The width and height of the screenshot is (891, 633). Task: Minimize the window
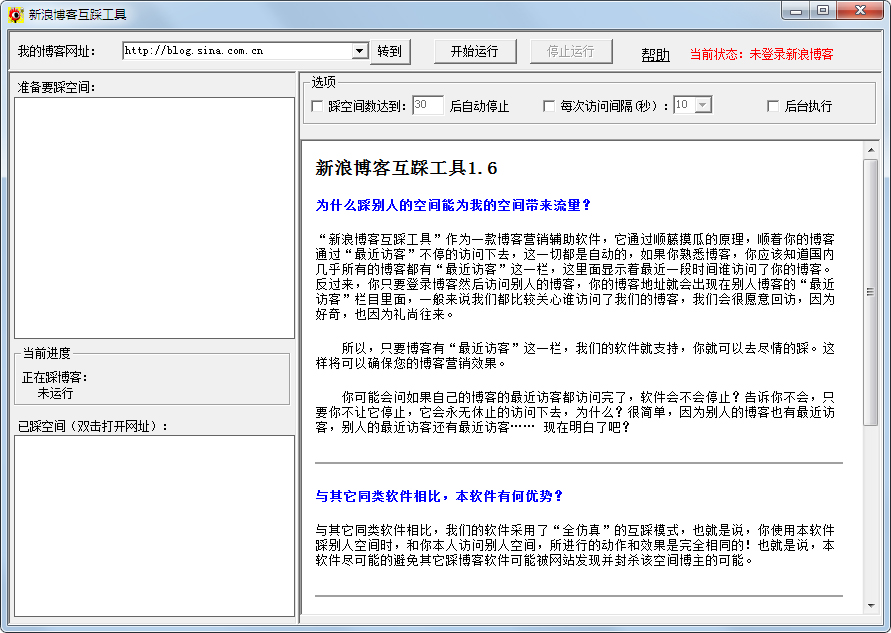coord(796,11)
